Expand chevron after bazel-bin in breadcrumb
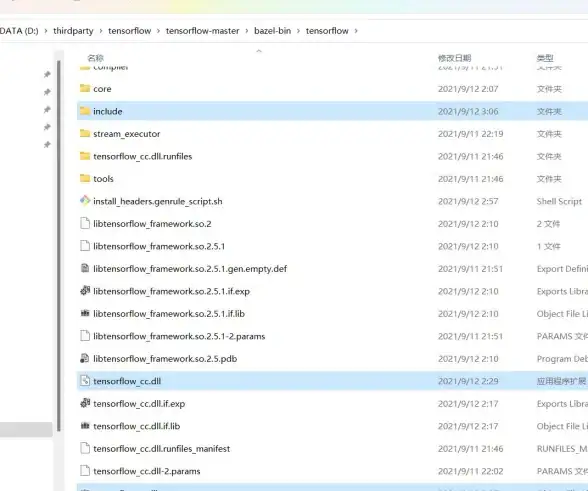 [x=298, y=31]
